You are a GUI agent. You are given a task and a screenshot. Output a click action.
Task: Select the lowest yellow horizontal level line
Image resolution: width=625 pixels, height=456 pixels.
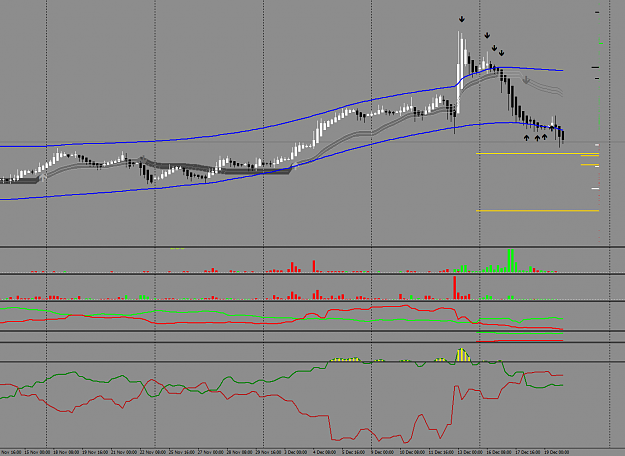537,210
